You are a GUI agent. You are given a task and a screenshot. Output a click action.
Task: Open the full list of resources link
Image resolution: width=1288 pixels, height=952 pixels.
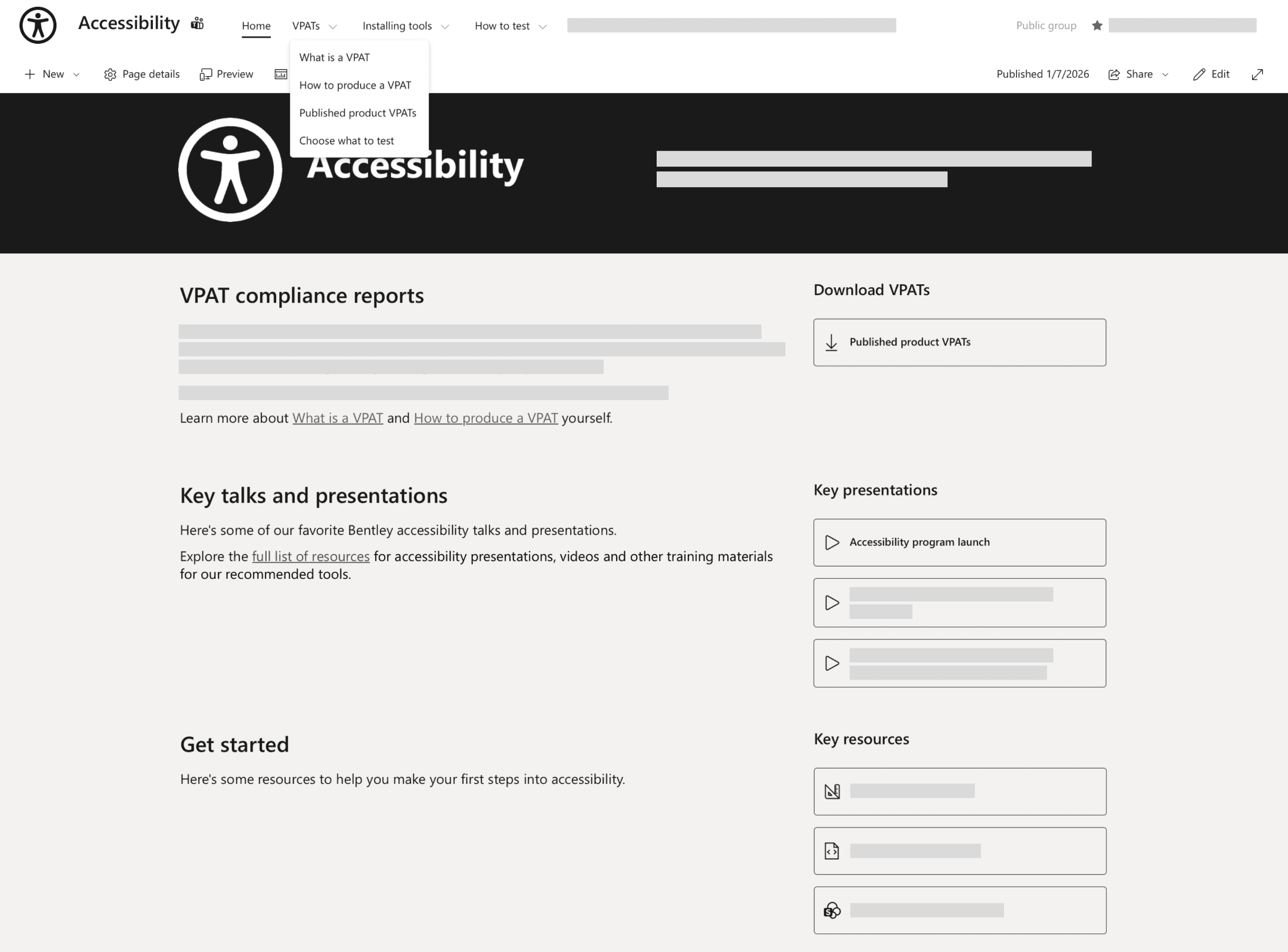point(310,556)
